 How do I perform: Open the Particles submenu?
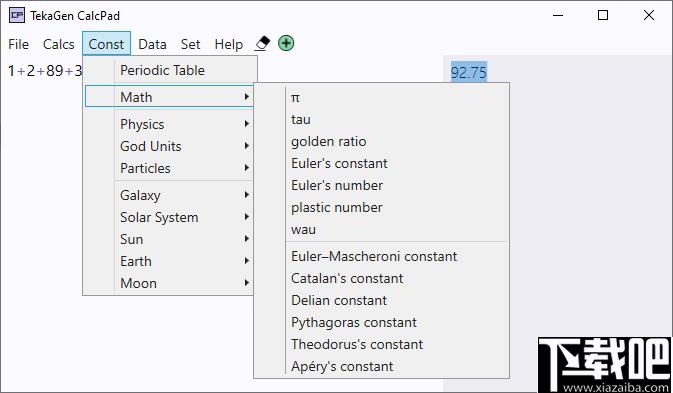tap(170, 168)
